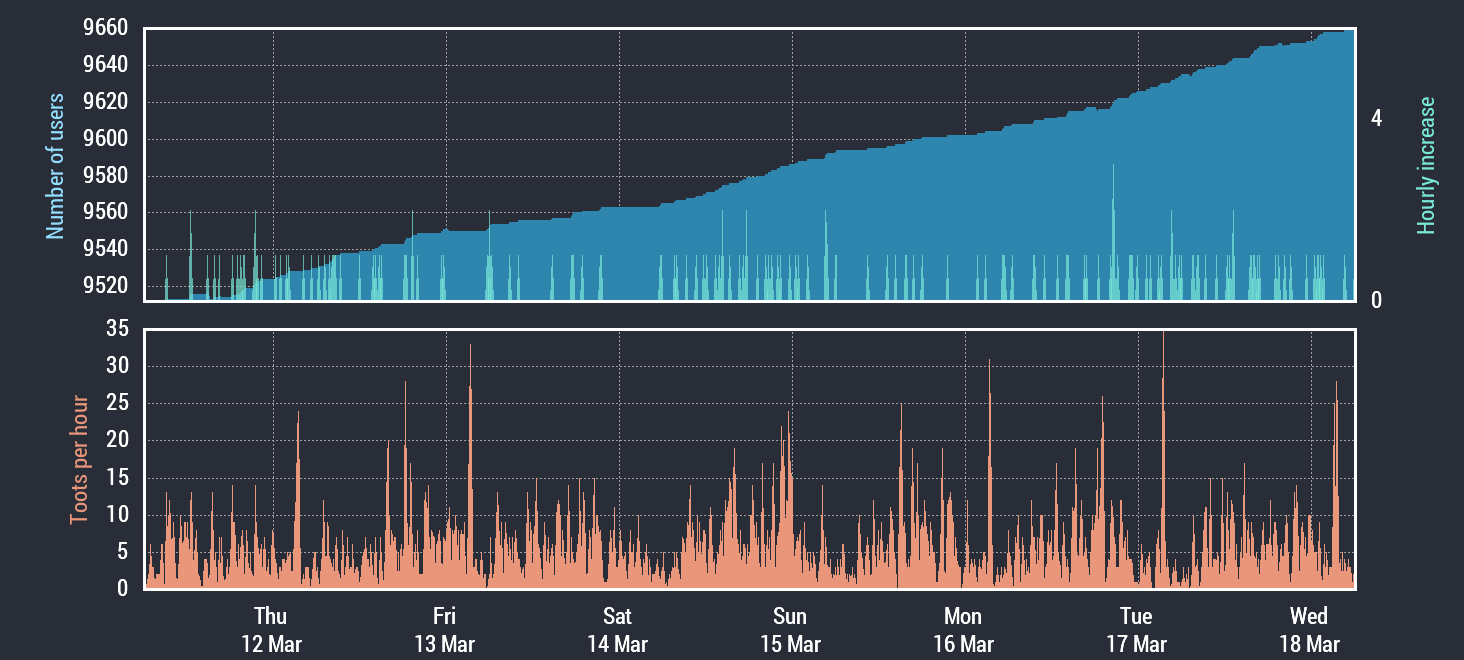Viewport: 1464px width, 660px height.
Task: Click the 'Toots per hour' axis title
Action: pyautogui.click(x=79, y=460)
